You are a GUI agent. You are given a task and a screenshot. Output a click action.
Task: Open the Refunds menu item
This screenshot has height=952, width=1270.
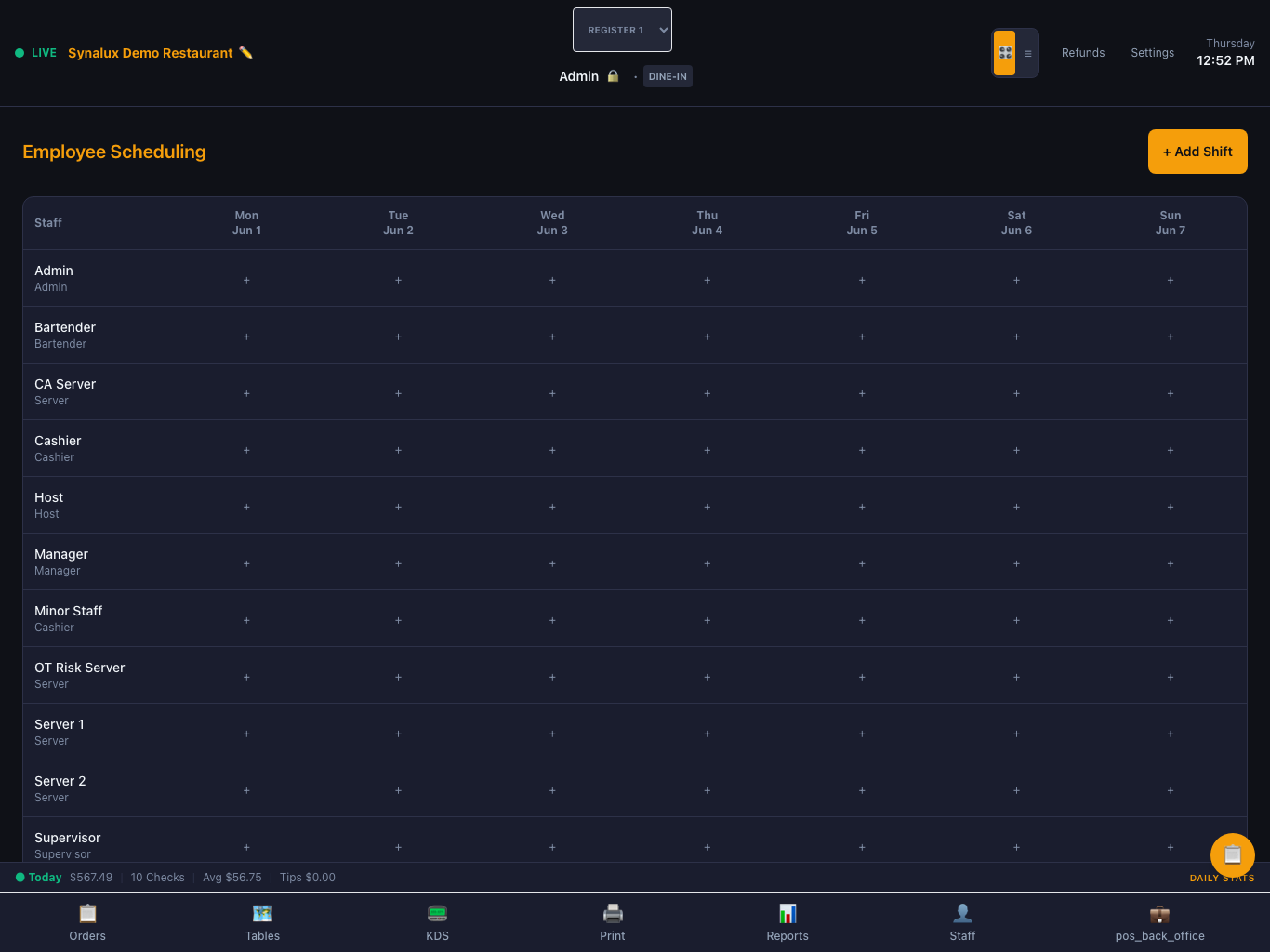1083,53
